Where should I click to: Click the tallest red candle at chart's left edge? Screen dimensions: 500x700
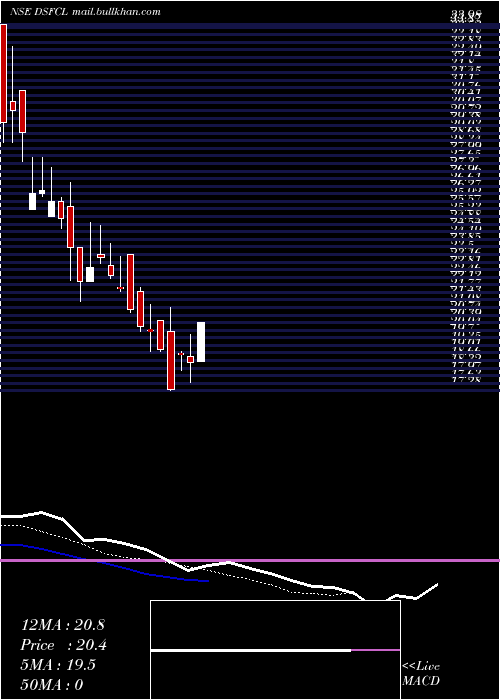(4, 74)
